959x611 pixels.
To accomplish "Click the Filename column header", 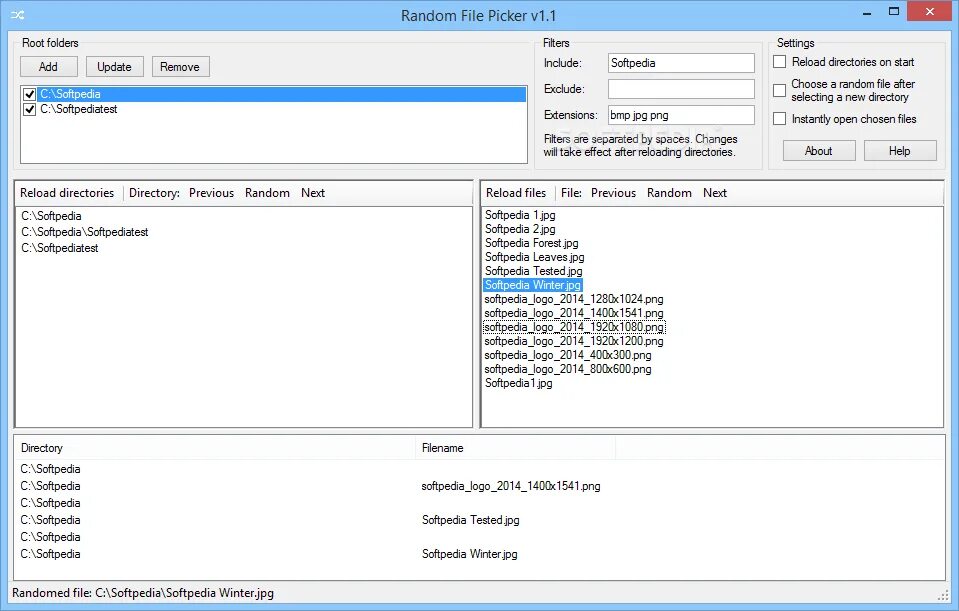I will click(x=516, y=448).
